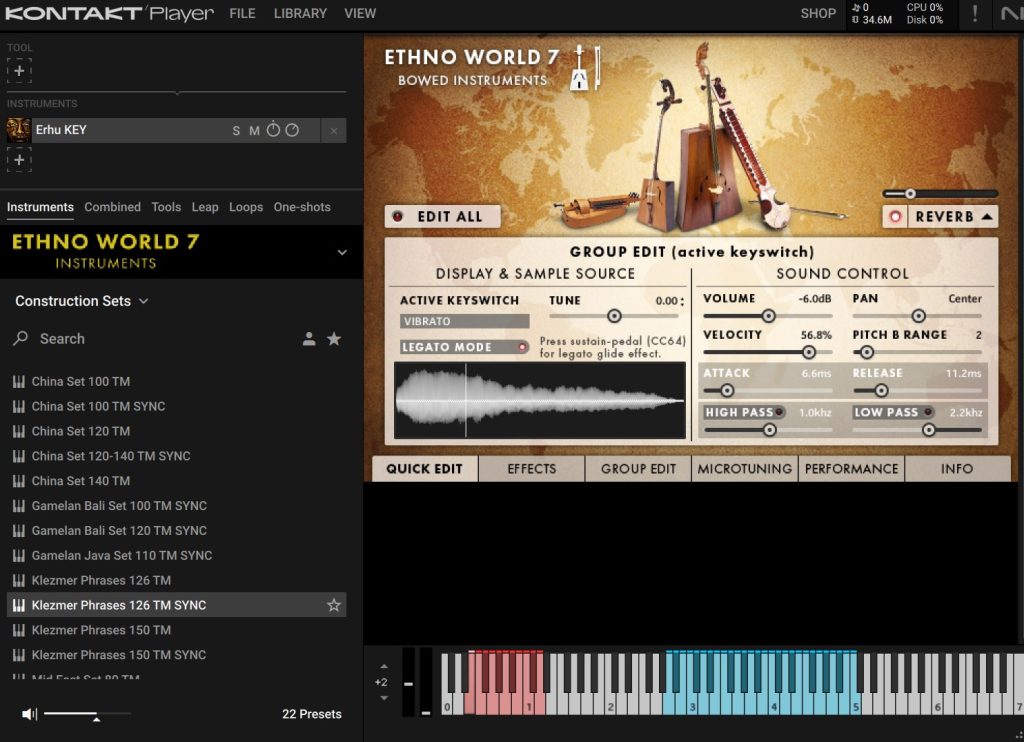Toggle the Legato Mode switch

[522, 347]
